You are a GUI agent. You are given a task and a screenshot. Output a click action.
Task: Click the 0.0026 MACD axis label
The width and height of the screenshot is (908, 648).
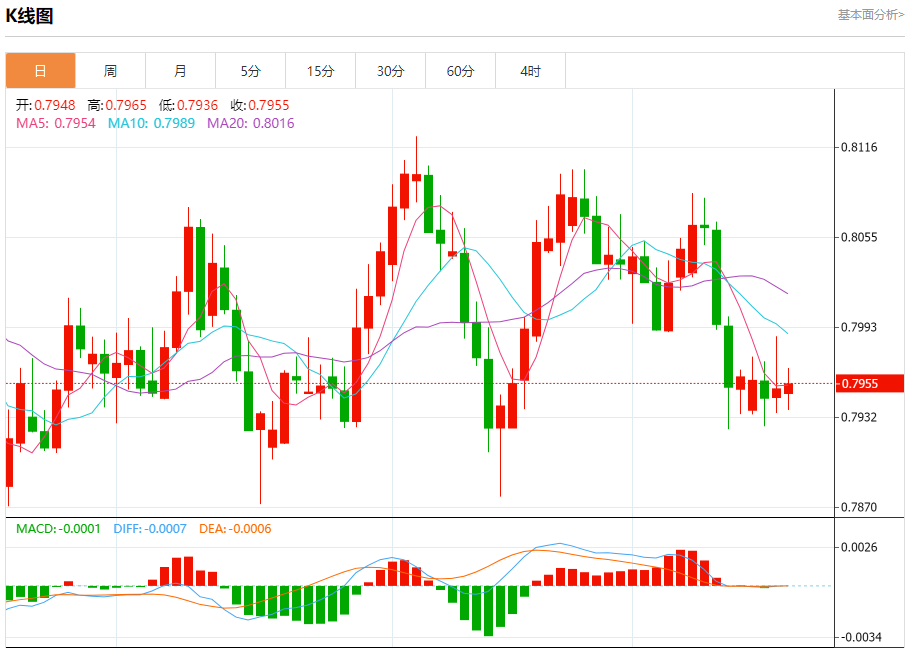[859, 547]
